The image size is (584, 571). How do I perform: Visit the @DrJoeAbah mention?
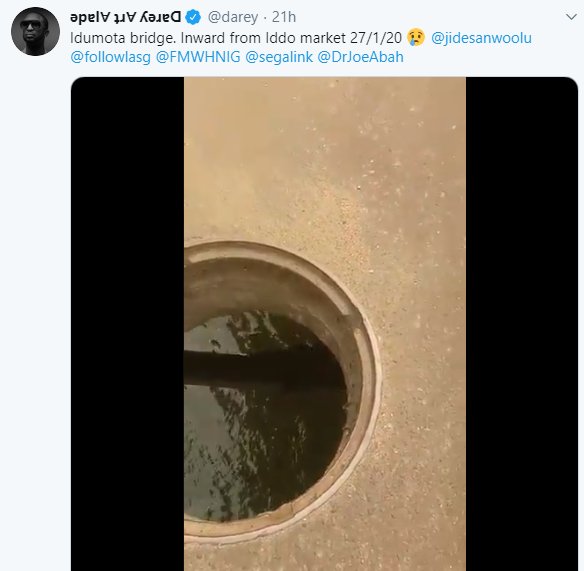361,57
